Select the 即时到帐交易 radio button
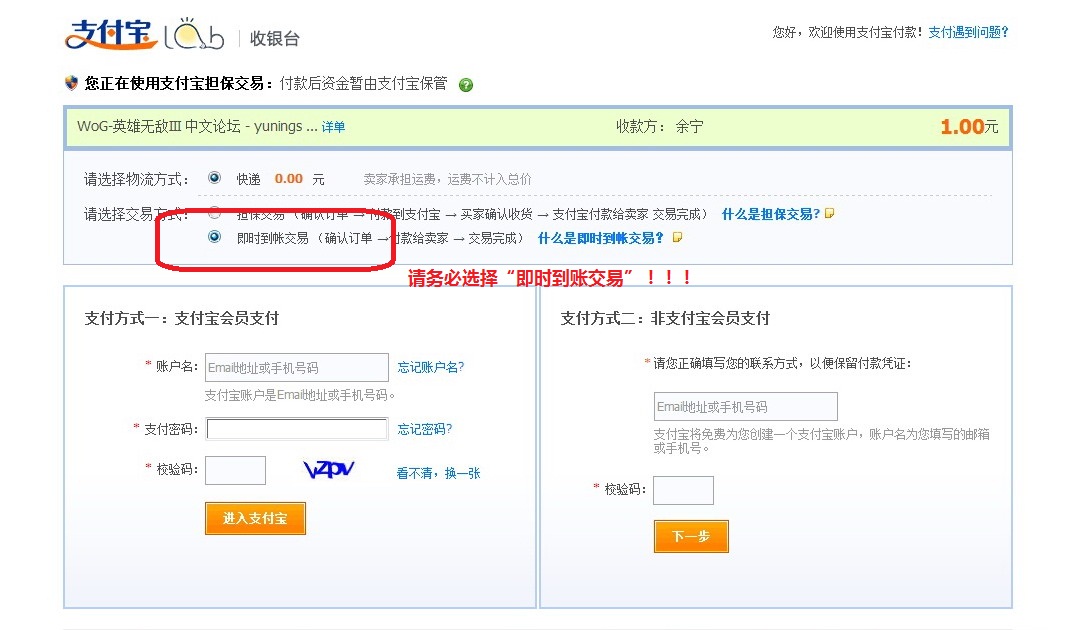 (215, 237)
